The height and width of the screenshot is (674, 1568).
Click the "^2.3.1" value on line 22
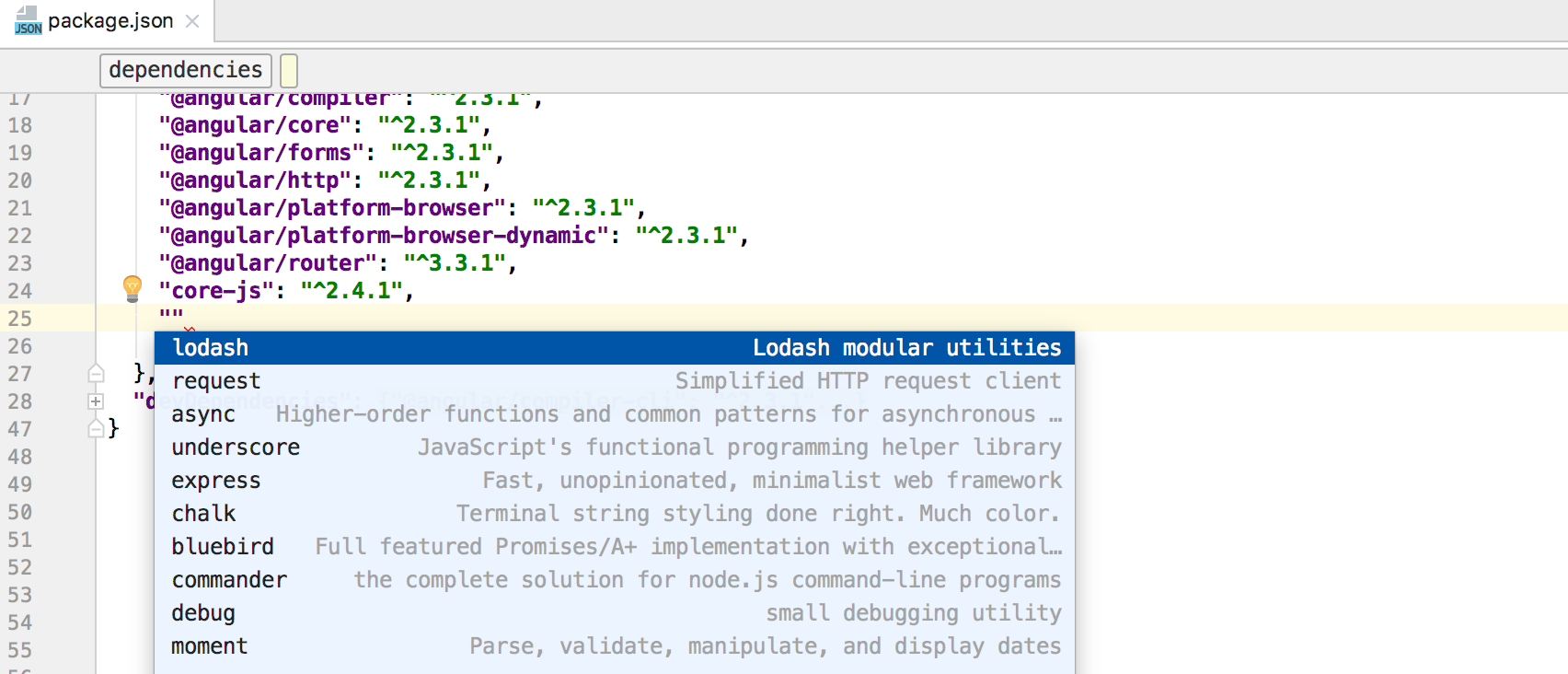(686, 236)
